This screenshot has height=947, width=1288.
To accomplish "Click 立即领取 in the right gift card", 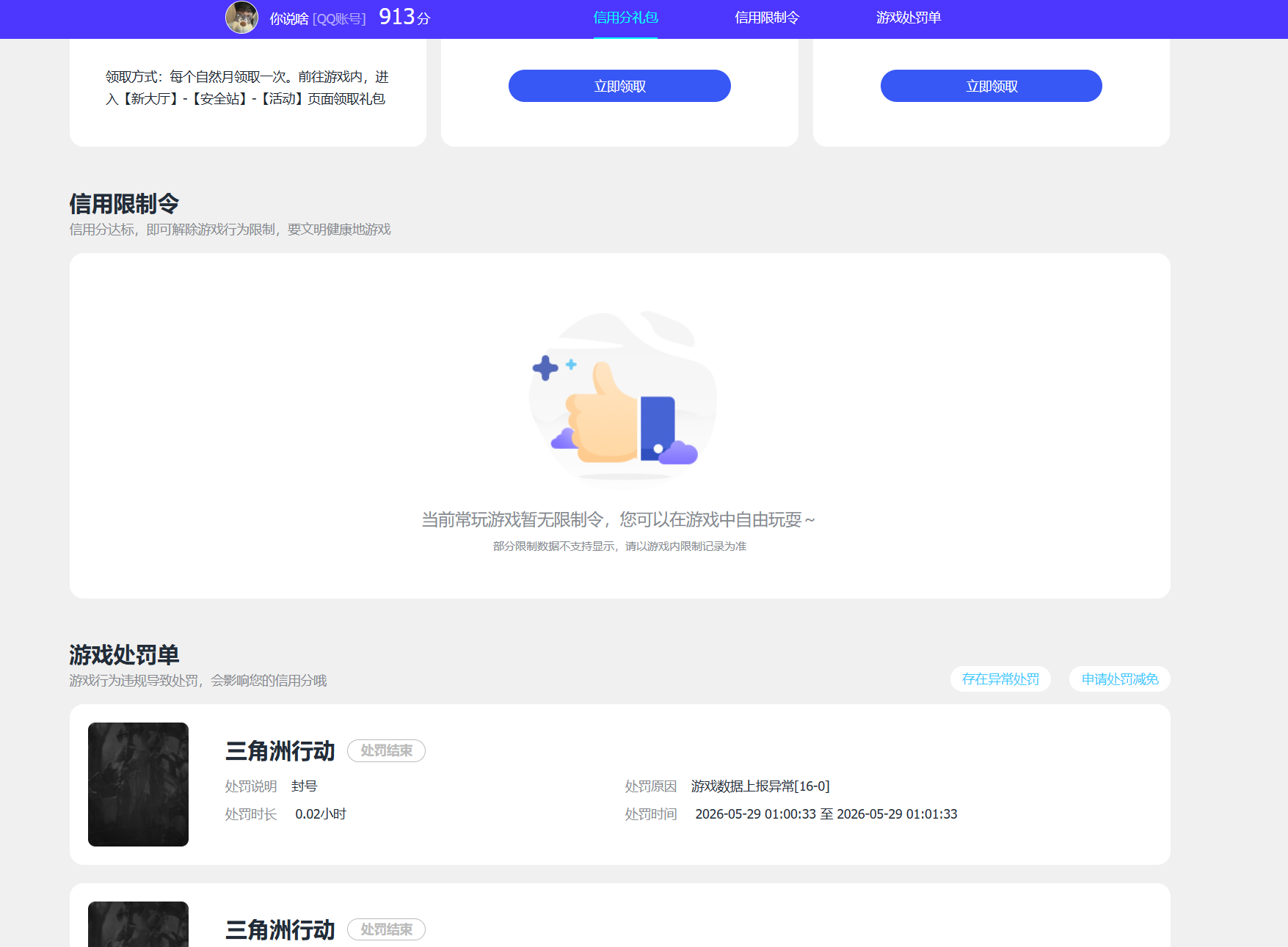I will (992, 86).
